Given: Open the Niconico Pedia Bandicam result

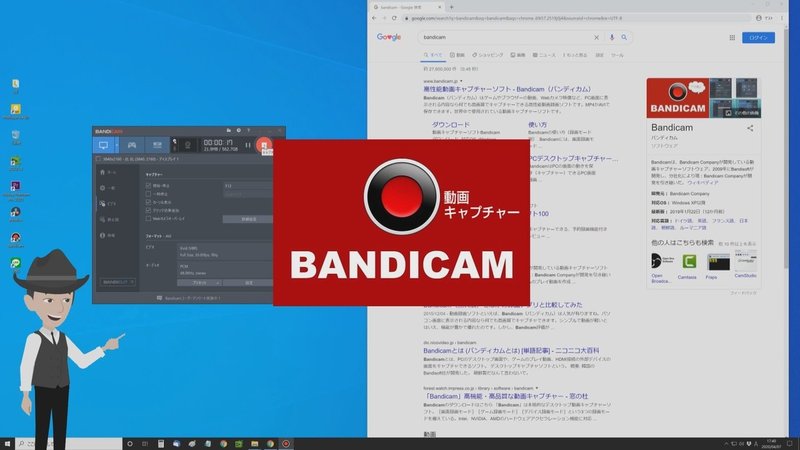Looking at the screenshot, I should tap(511, 351).
